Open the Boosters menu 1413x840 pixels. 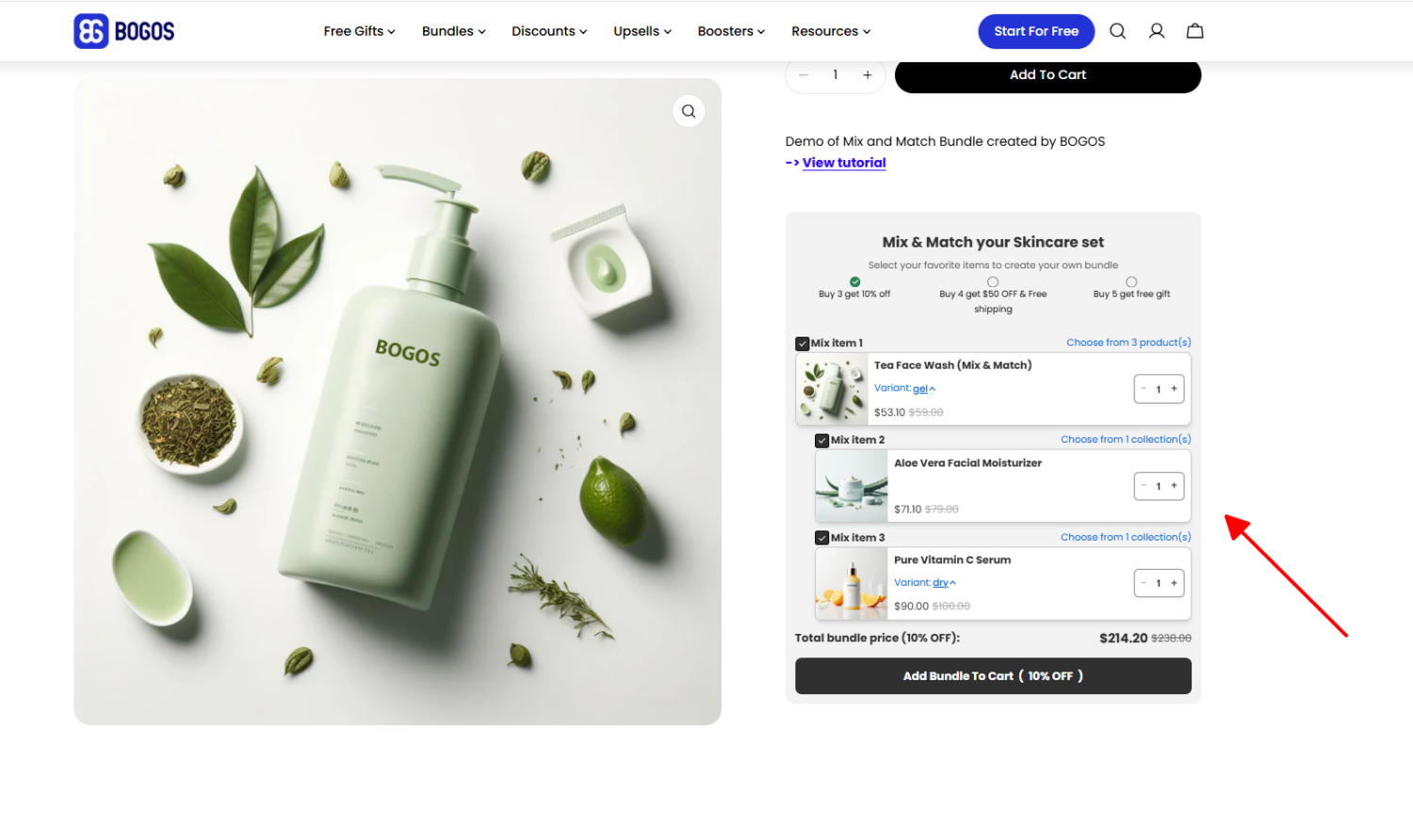tap(731, 31)
